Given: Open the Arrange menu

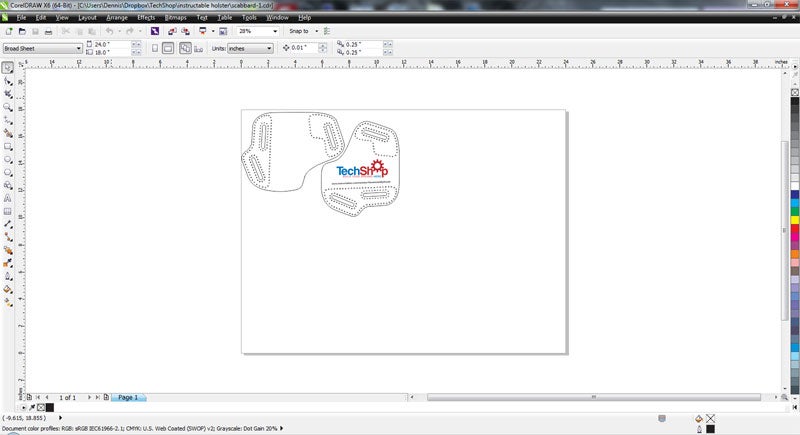Looking at the screenshot, I should coord(116,17).
